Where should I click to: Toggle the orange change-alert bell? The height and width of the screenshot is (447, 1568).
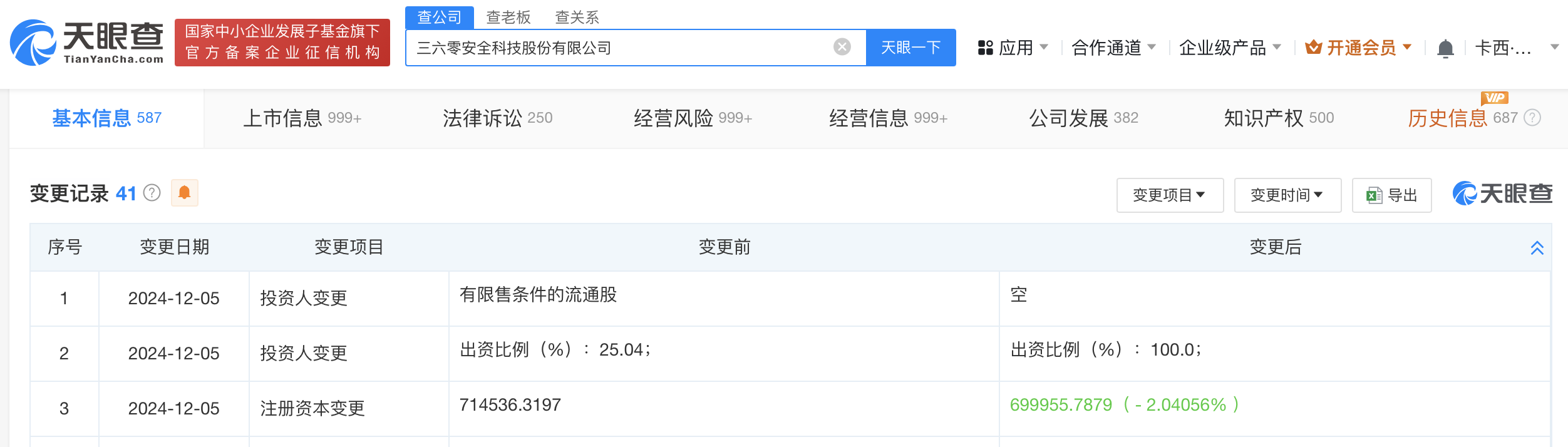pos(184,193)
